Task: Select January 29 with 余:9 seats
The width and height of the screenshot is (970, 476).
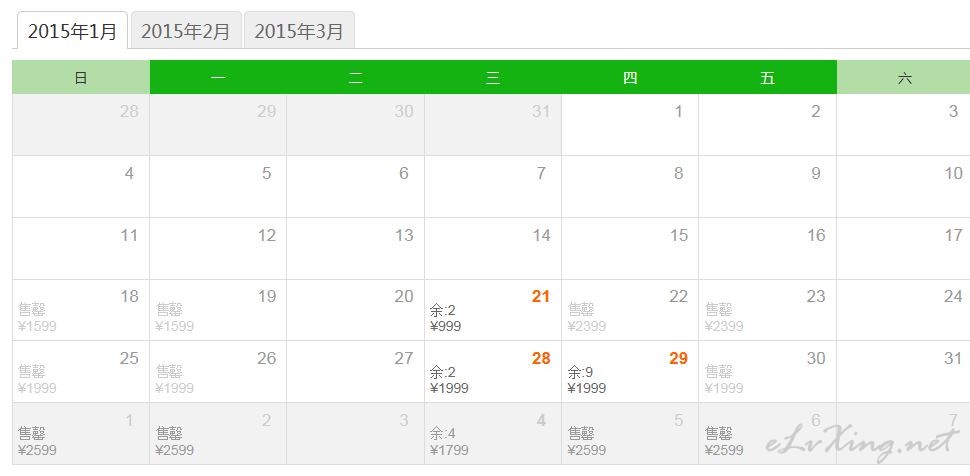Action: pos(630,372)
